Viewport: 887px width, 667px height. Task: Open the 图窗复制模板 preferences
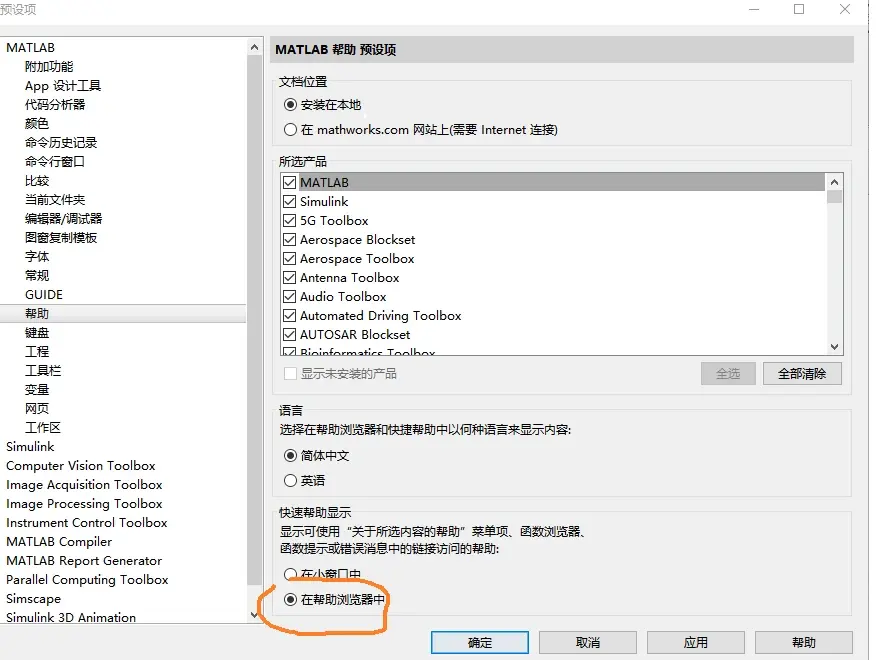pyautogui.click(x=61, y=238)
